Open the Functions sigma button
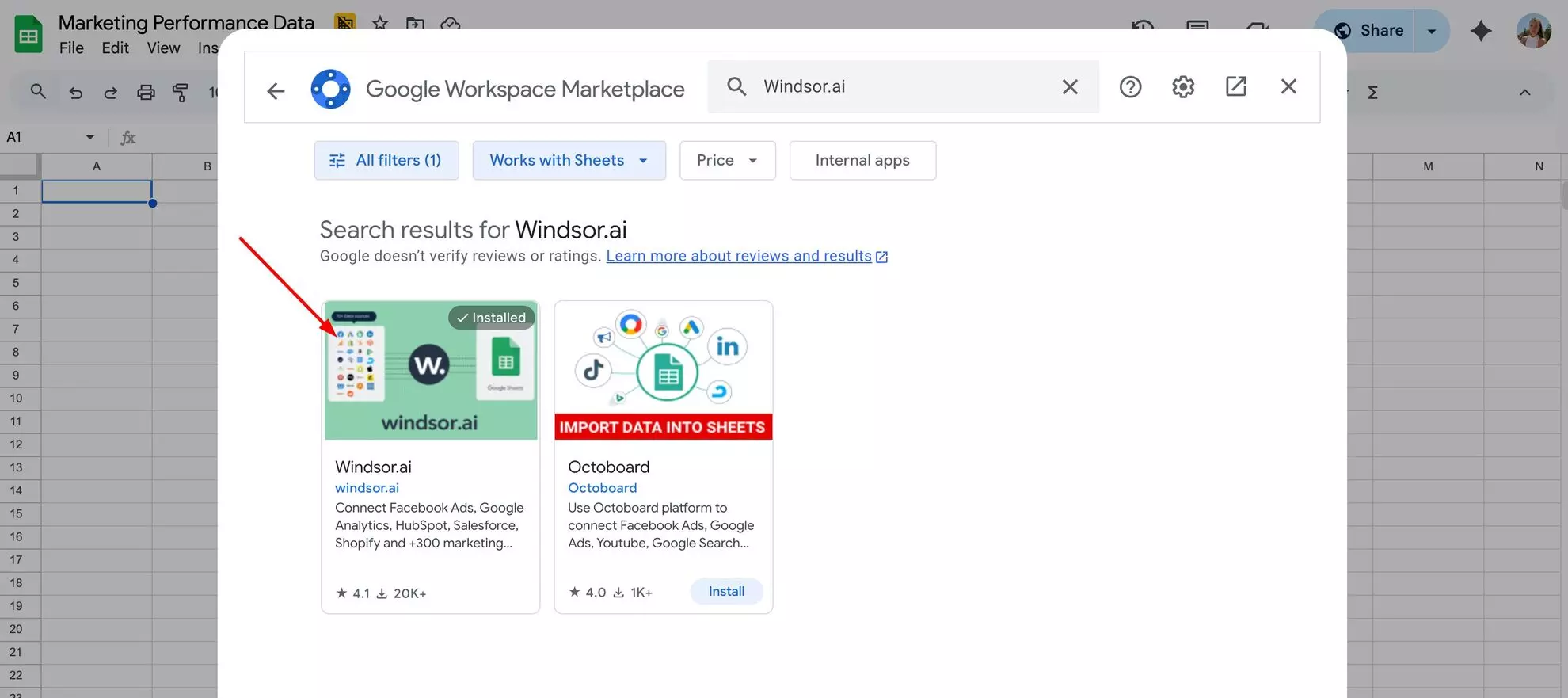 pyautogui.click(x=1372, y=92)
